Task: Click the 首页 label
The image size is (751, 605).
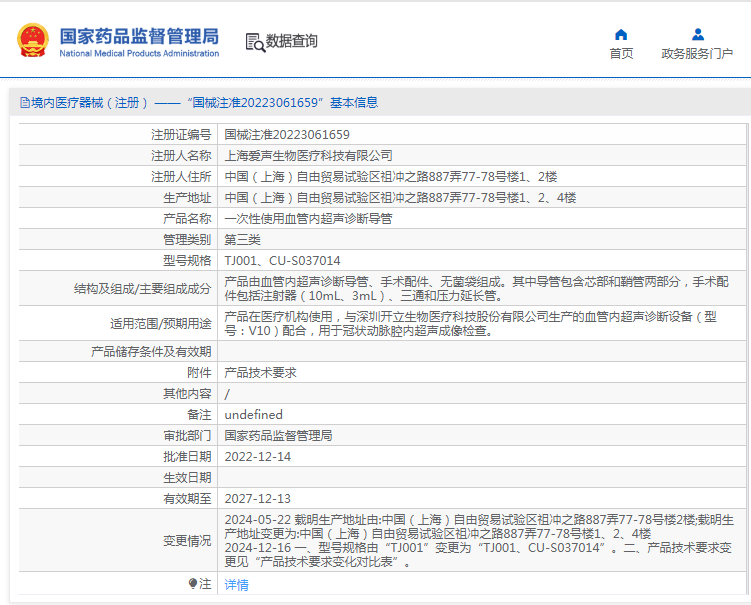Action: (x=621, y=54)
